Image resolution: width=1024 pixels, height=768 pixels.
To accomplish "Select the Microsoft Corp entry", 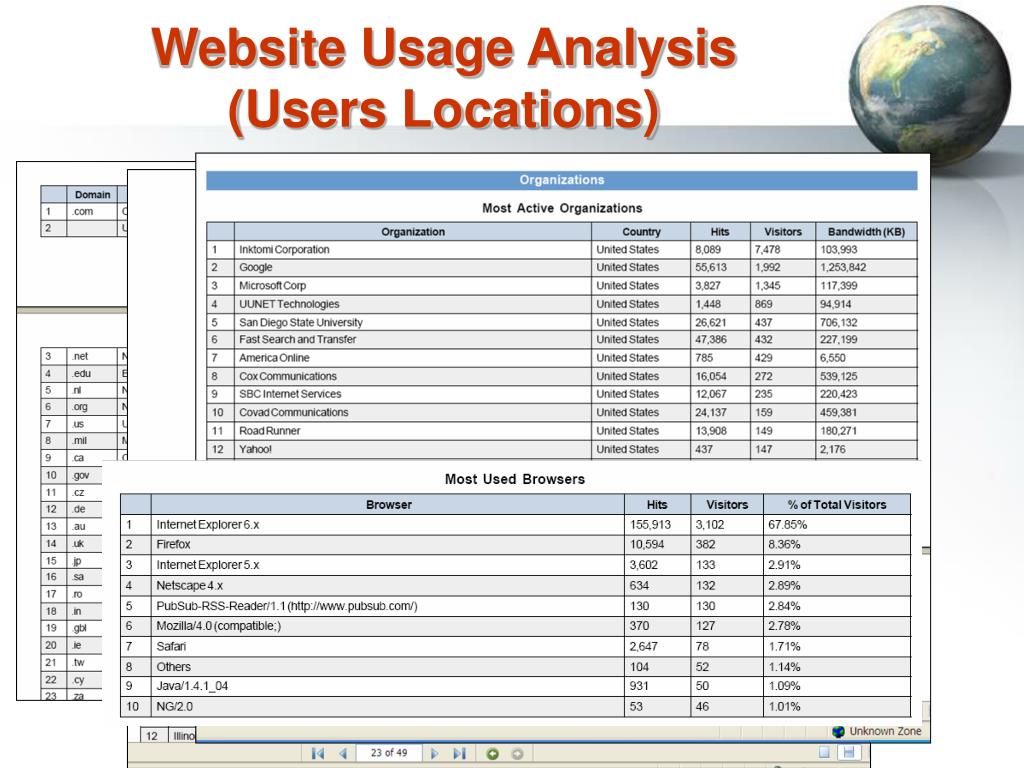I will pos(562,286).
